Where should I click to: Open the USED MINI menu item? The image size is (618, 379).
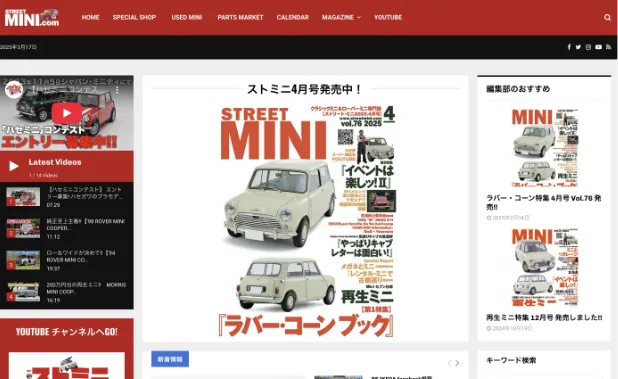click(187, 17)
